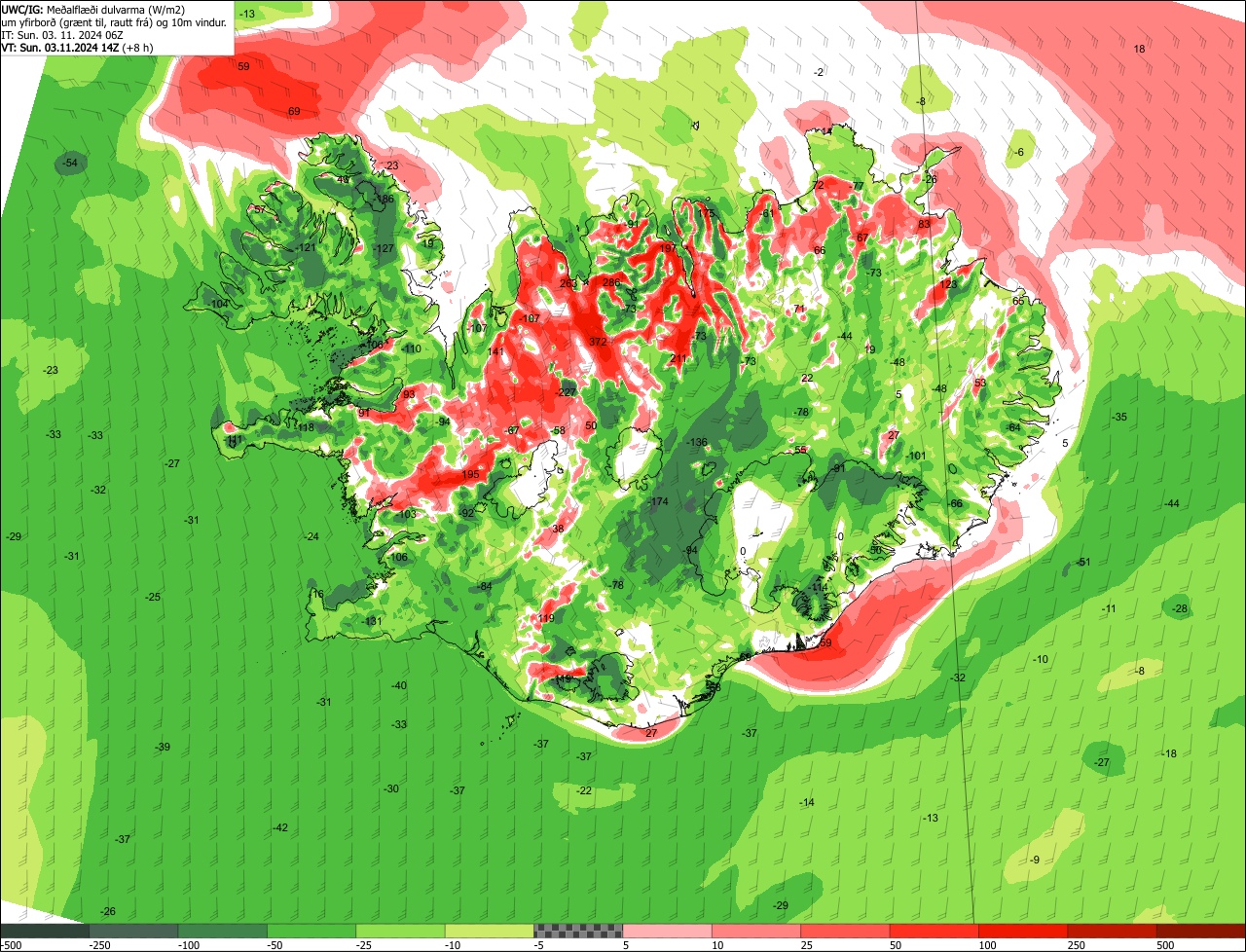Click the title line 'UWC/IG: Meðalflæði dulvarma (W/m2)'
This screenshot has height=952, width=1246.
pos(93,9)
